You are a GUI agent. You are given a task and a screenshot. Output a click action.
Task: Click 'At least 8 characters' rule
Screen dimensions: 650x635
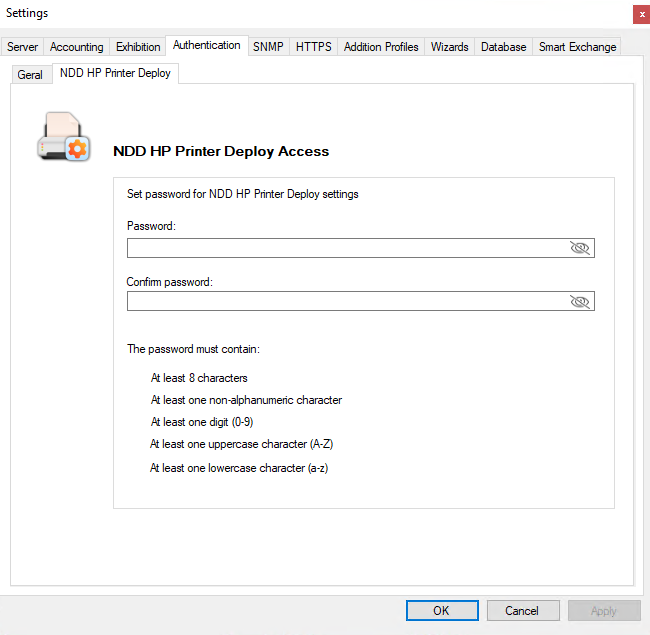[199, 378]
